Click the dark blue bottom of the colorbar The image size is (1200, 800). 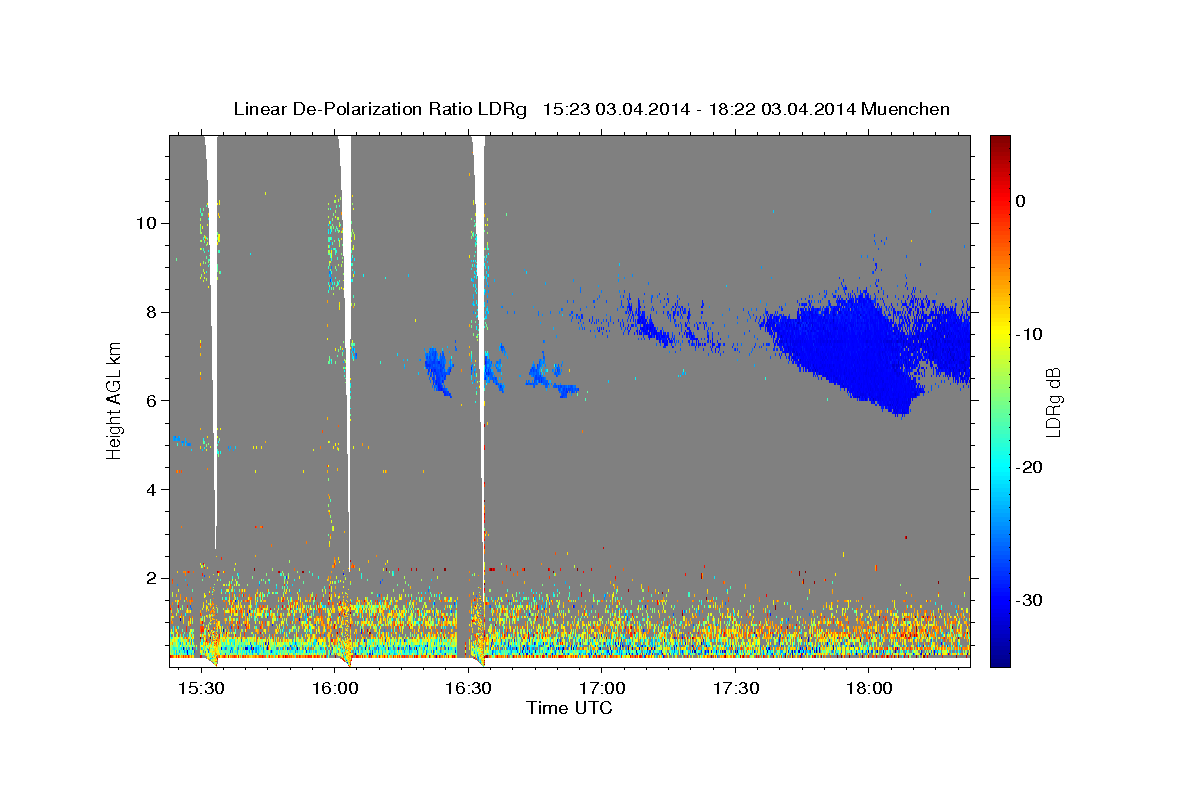click(x=1000, y=657)
